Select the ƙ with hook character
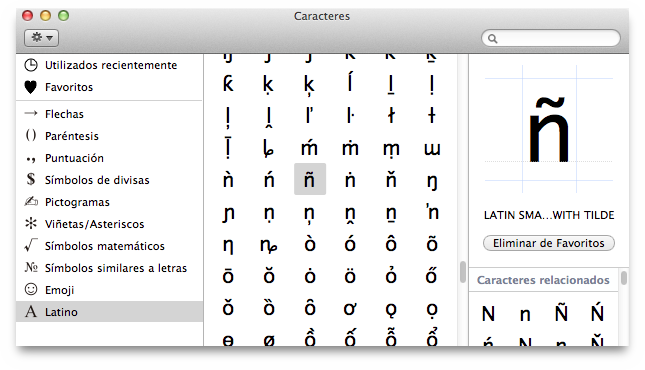Image resolution: width=645 pixels, height=370 pixels. coord(228,84)
